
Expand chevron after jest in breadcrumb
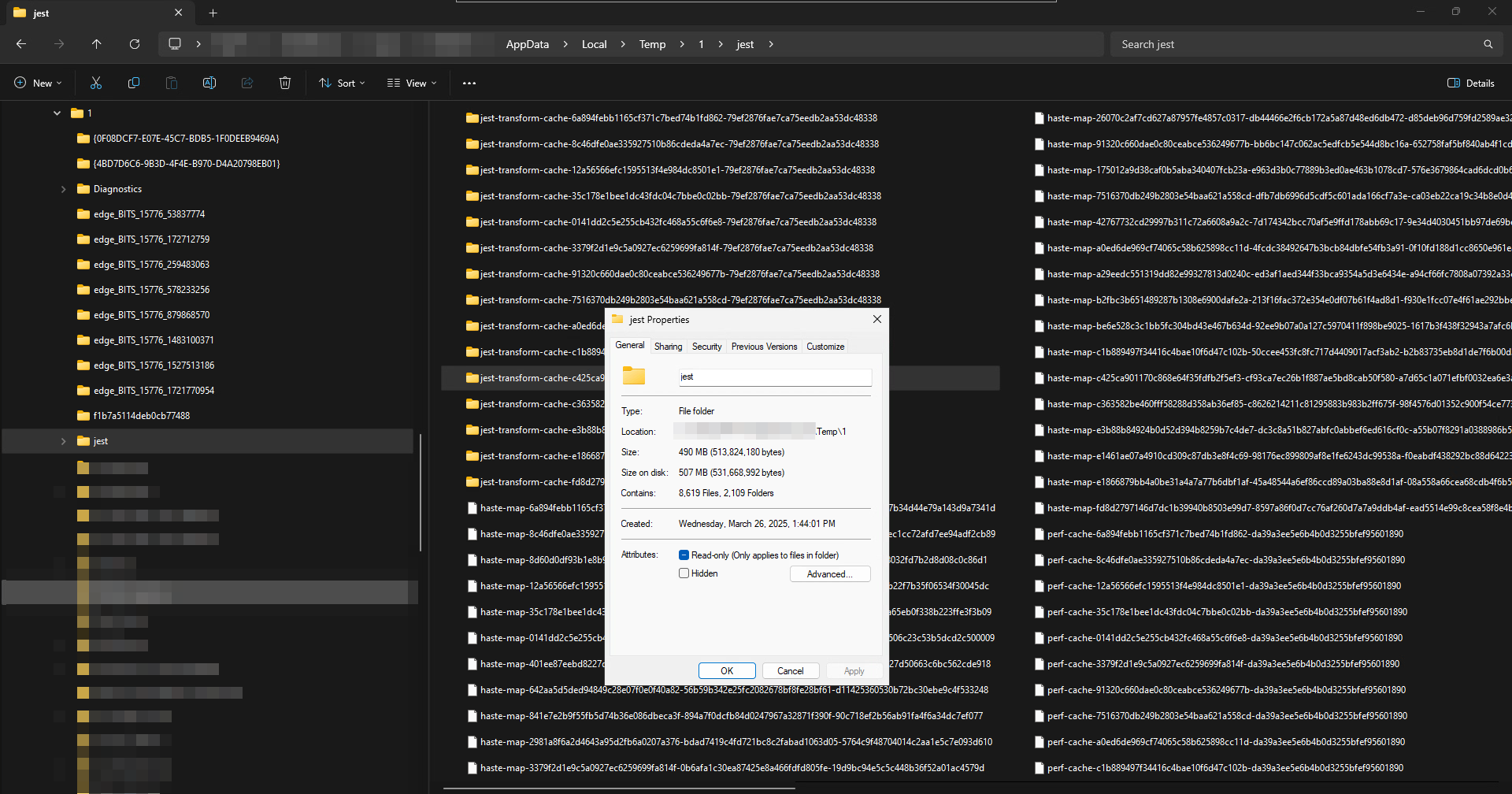click(771, 44)
